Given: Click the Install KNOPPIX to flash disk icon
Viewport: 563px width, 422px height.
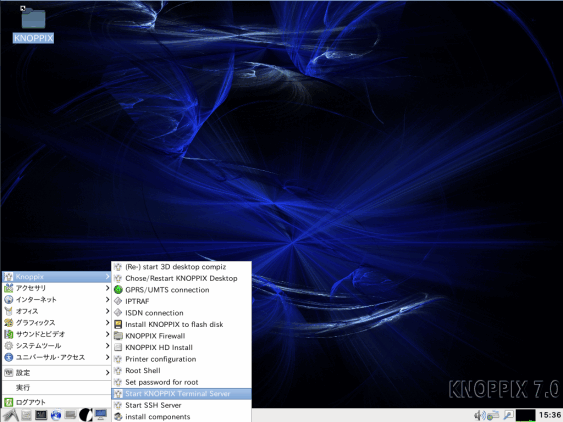Looking at the screenshot, I should point(118,324).
